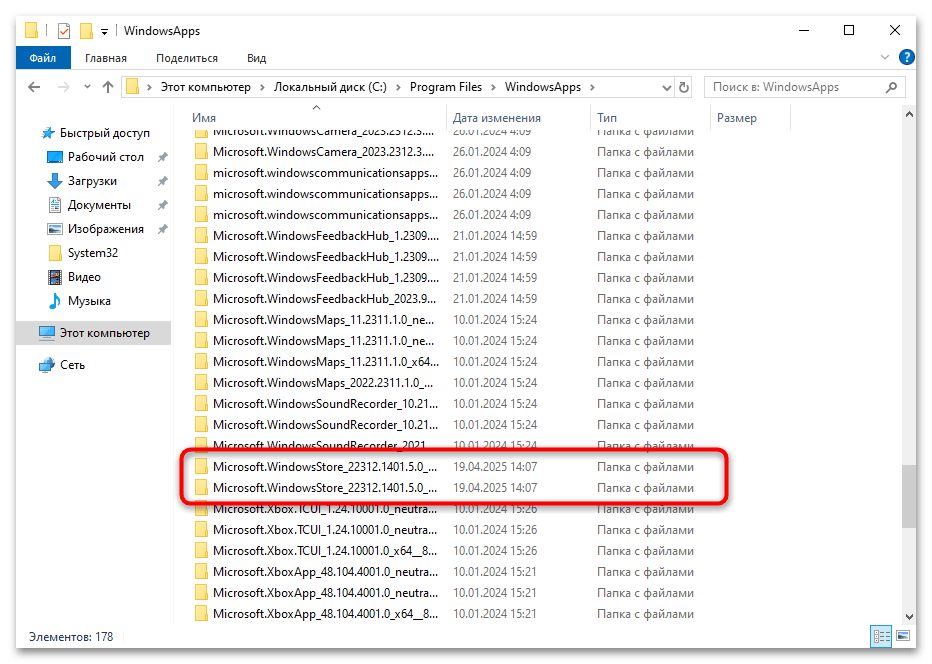This screenshot has height=664, width=932.
Task: Open Pictures (Изображения) in sidebar
Action: (x=95, y=229)
